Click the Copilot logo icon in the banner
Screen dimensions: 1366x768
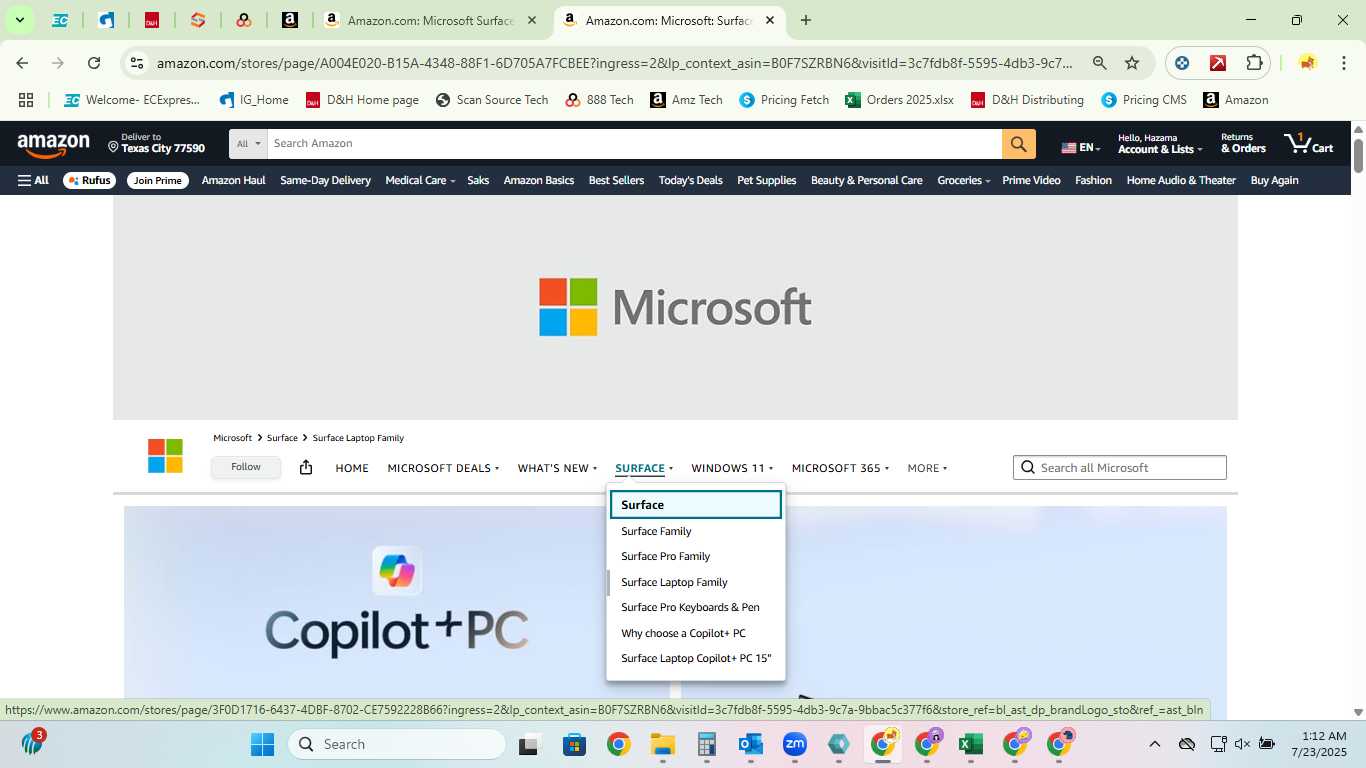click(x=397, y=571)
